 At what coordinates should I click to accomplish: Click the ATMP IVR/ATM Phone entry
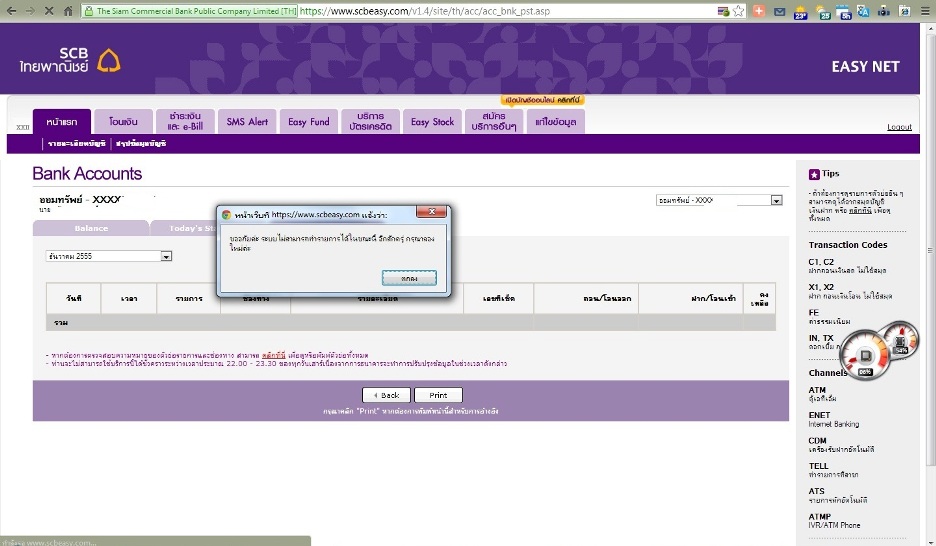point(835,521)
